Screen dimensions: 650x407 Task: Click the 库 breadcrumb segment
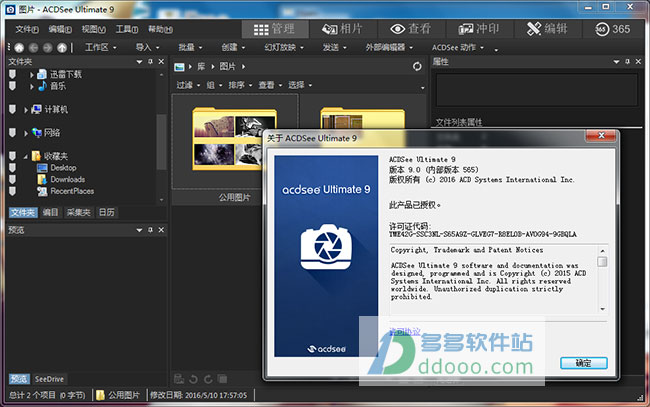click(x=201, y=66)
